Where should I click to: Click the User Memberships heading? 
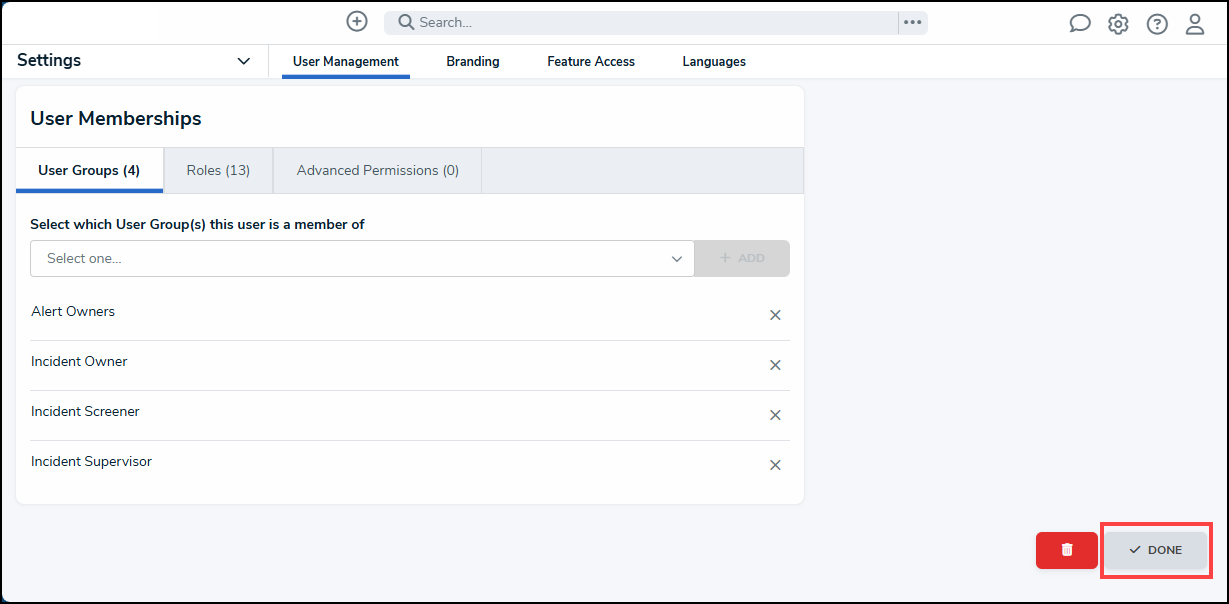tap(116, 118)
